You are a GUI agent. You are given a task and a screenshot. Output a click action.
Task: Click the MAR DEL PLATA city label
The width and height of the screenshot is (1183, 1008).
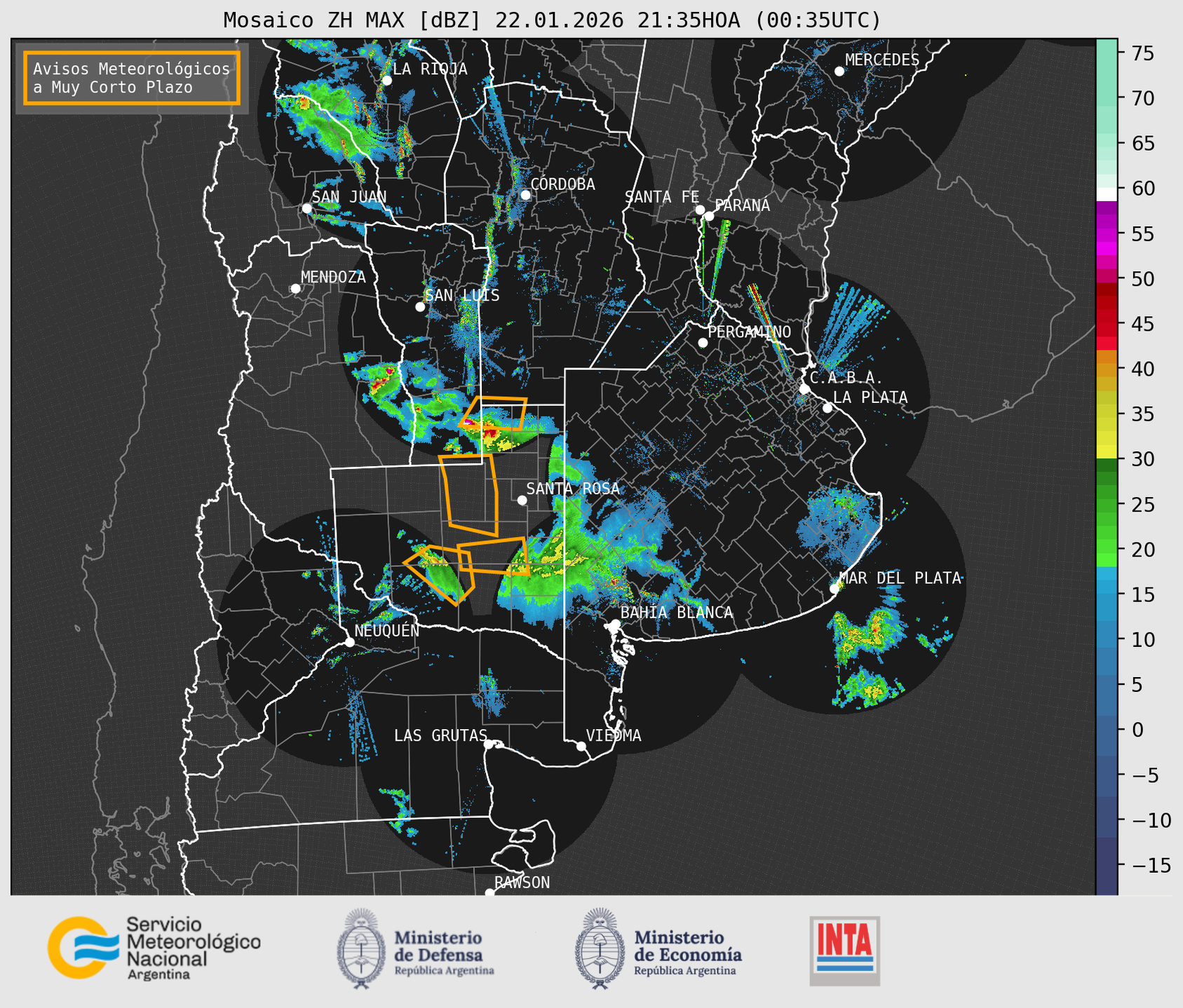tap(900, 578)
